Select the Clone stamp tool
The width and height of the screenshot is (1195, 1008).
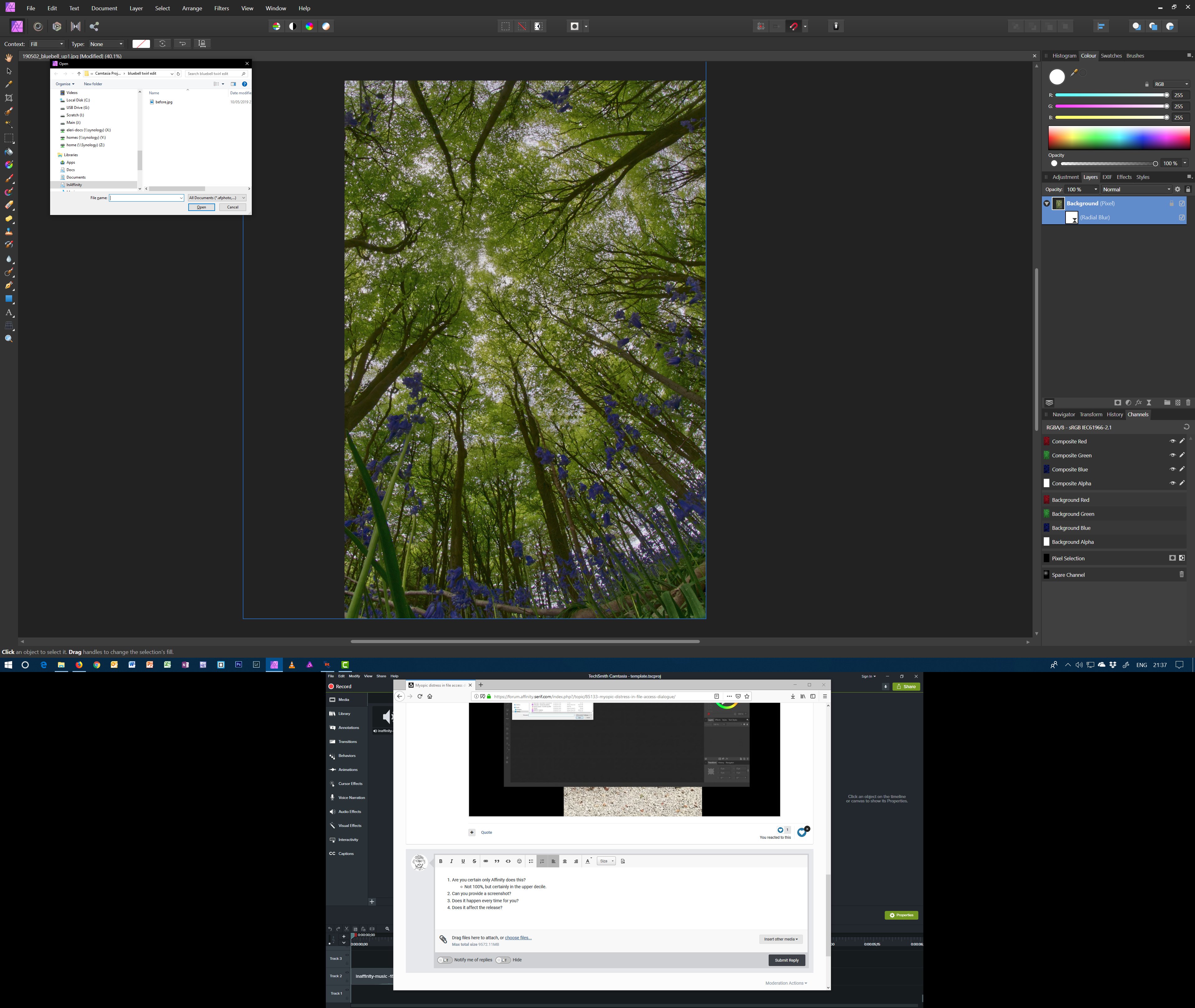click(x=9, y=231)
